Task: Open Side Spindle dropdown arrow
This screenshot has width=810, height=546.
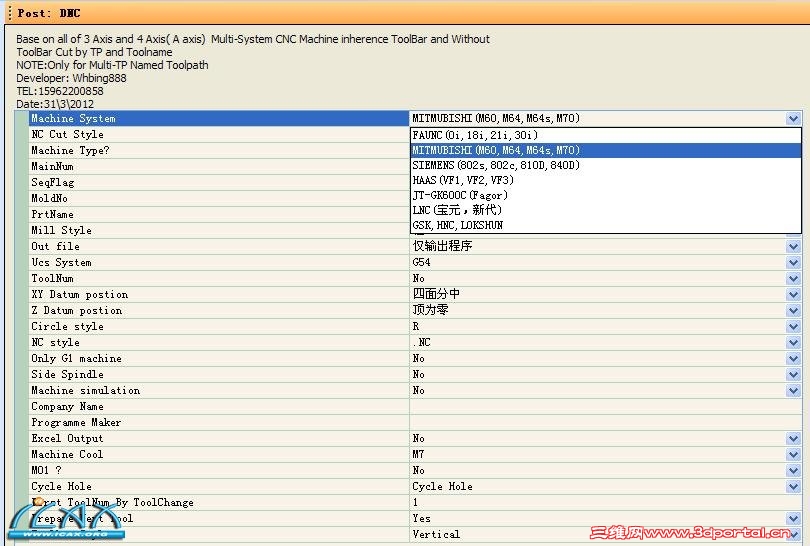Action: coord(793,375)
